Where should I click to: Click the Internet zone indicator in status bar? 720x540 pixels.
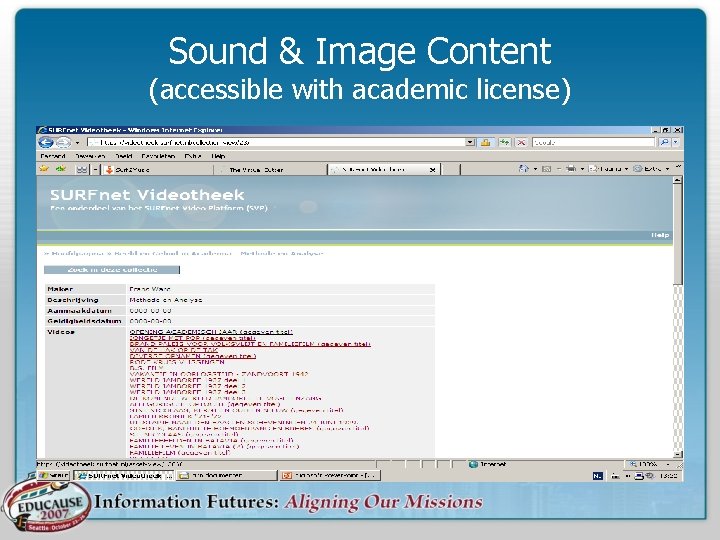(x=487, y=464)
